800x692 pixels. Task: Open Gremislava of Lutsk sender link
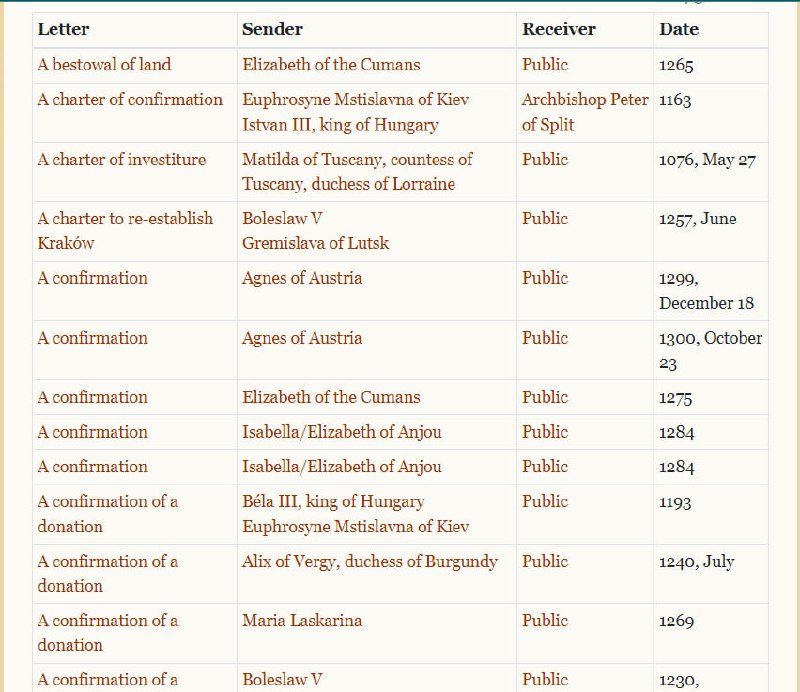pos(315,243)
